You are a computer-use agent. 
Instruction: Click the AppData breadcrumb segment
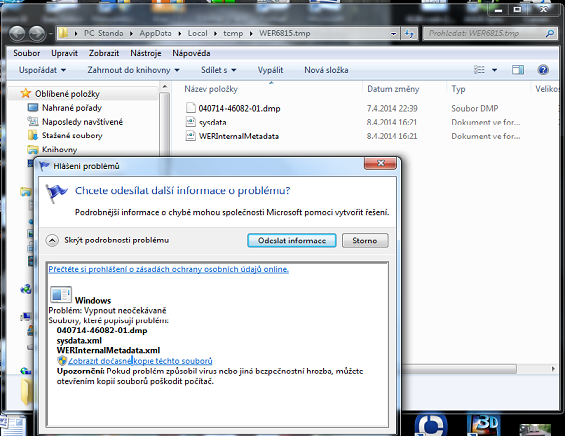tap(155, 34)
